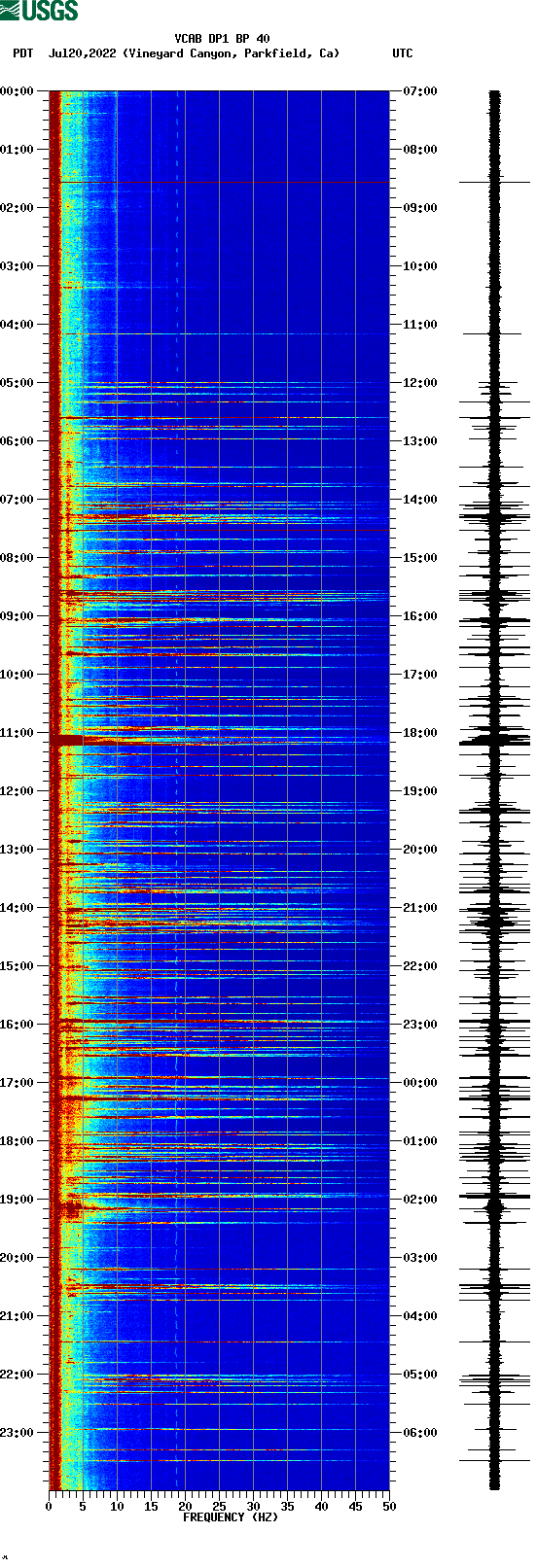Click the 35 Hz frequency tick label
This screenshot has width=537, height=1568.
(x=287, y=1507)
